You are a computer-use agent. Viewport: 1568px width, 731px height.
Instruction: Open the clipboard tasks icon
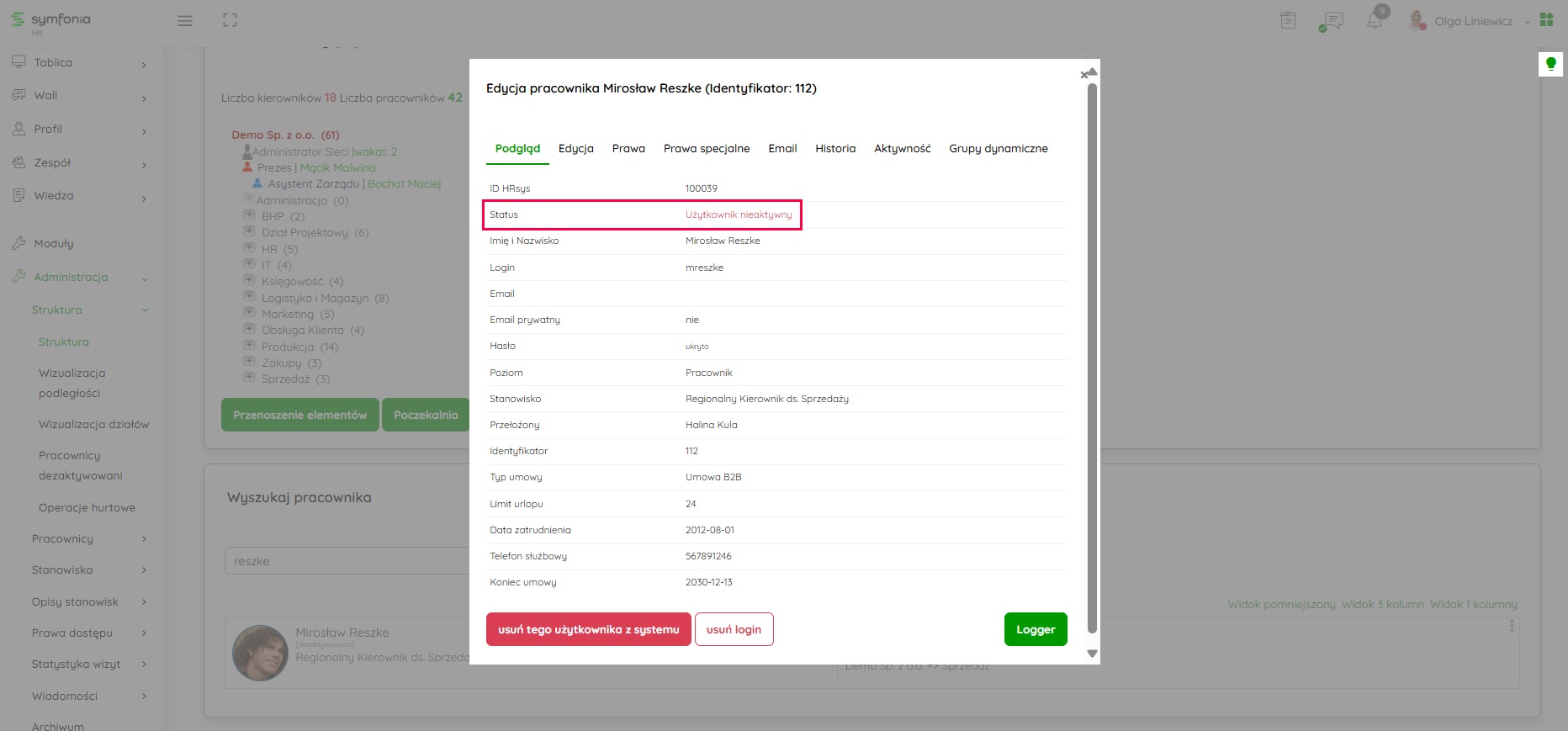1288,21
